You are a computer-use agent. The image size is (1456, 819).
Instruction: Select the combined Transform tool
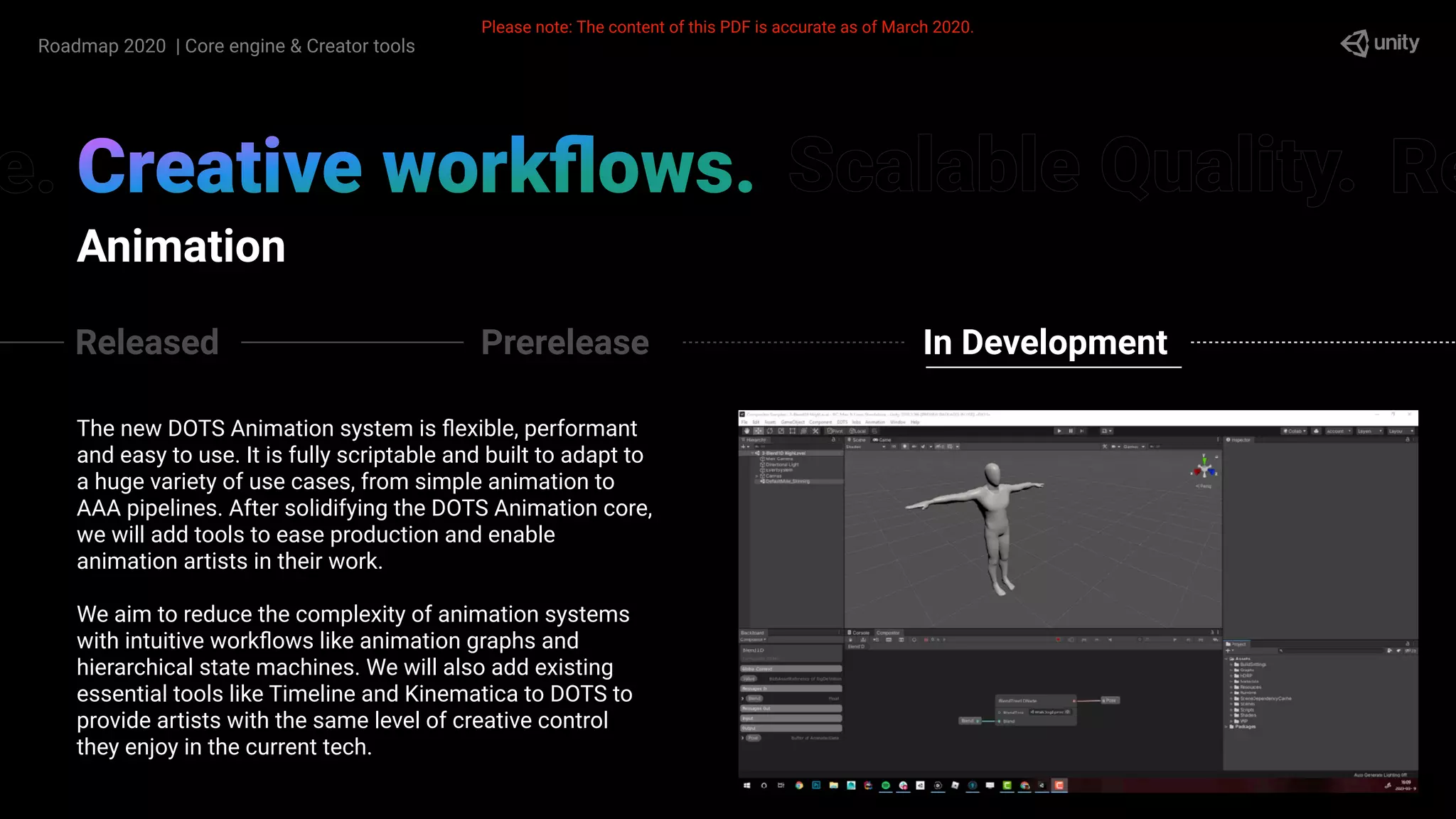(x=804, y=431)
